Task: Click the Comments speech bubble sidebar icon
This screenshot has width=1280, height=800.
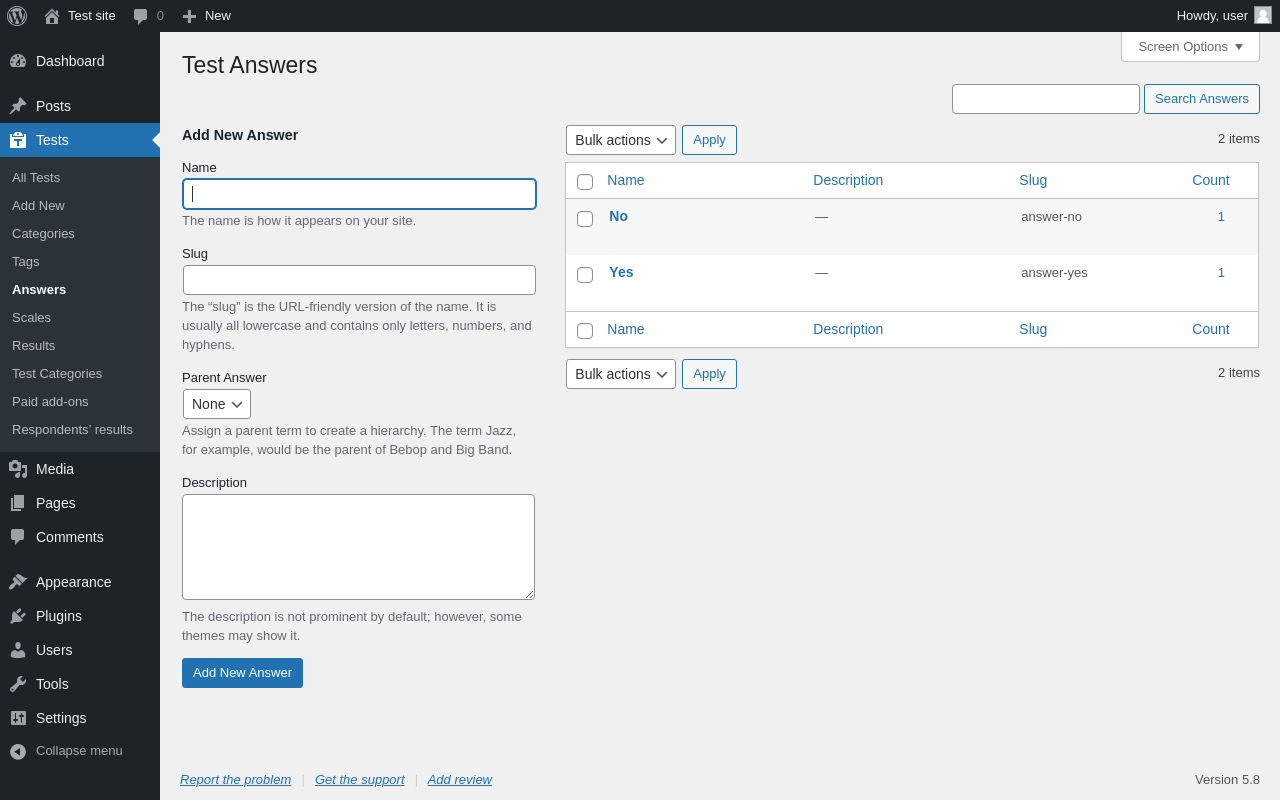Action: pyautogui.click(x=18, y=537)
